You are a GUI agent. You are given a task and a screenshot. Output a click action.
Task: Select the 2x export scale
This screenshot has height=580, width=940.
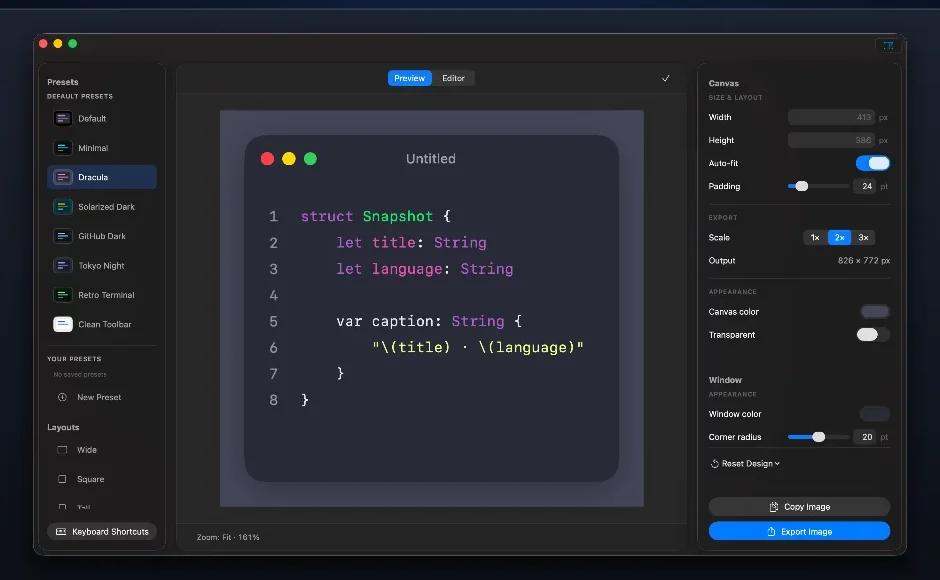pyautogui.click(x=839, y=238)
